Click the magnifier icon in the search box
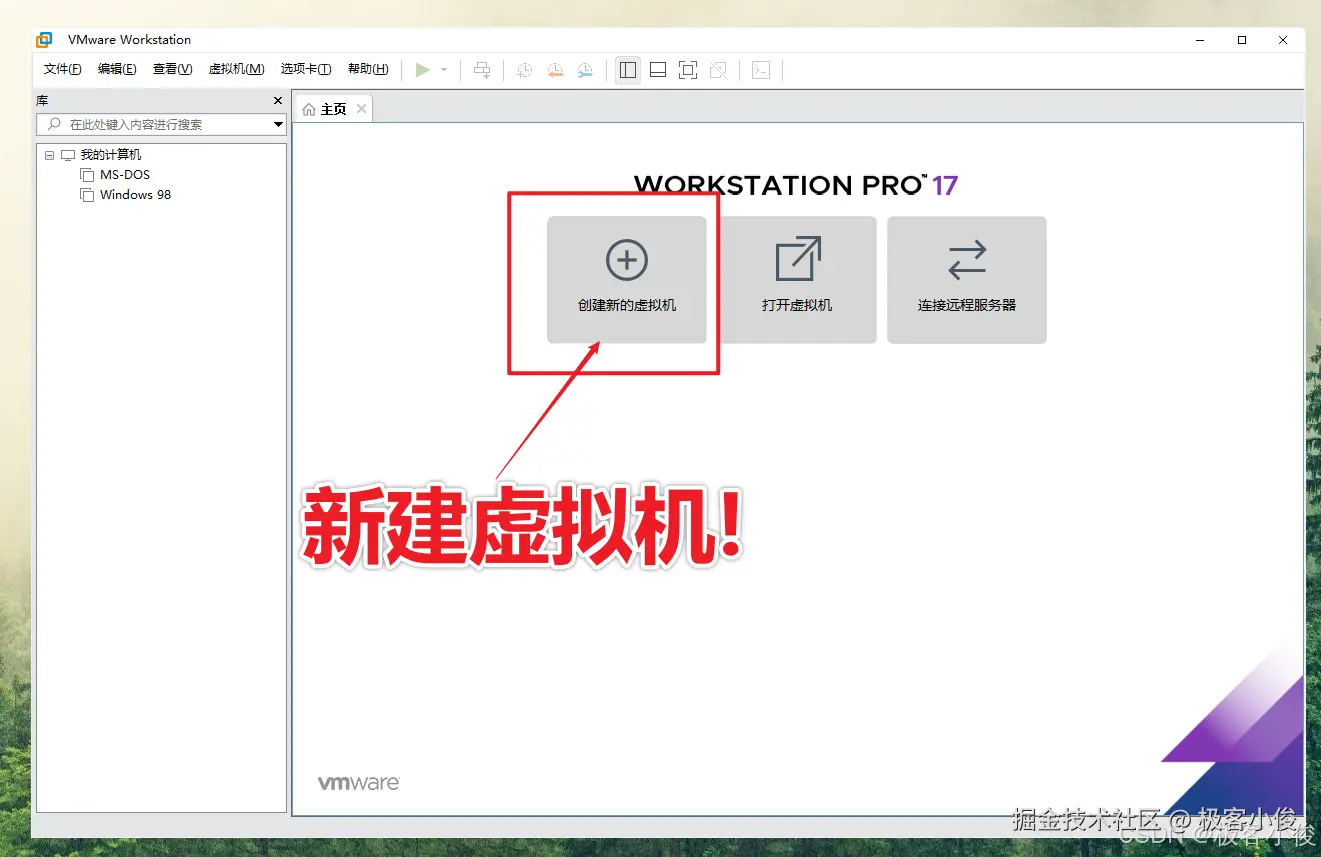 53,124
